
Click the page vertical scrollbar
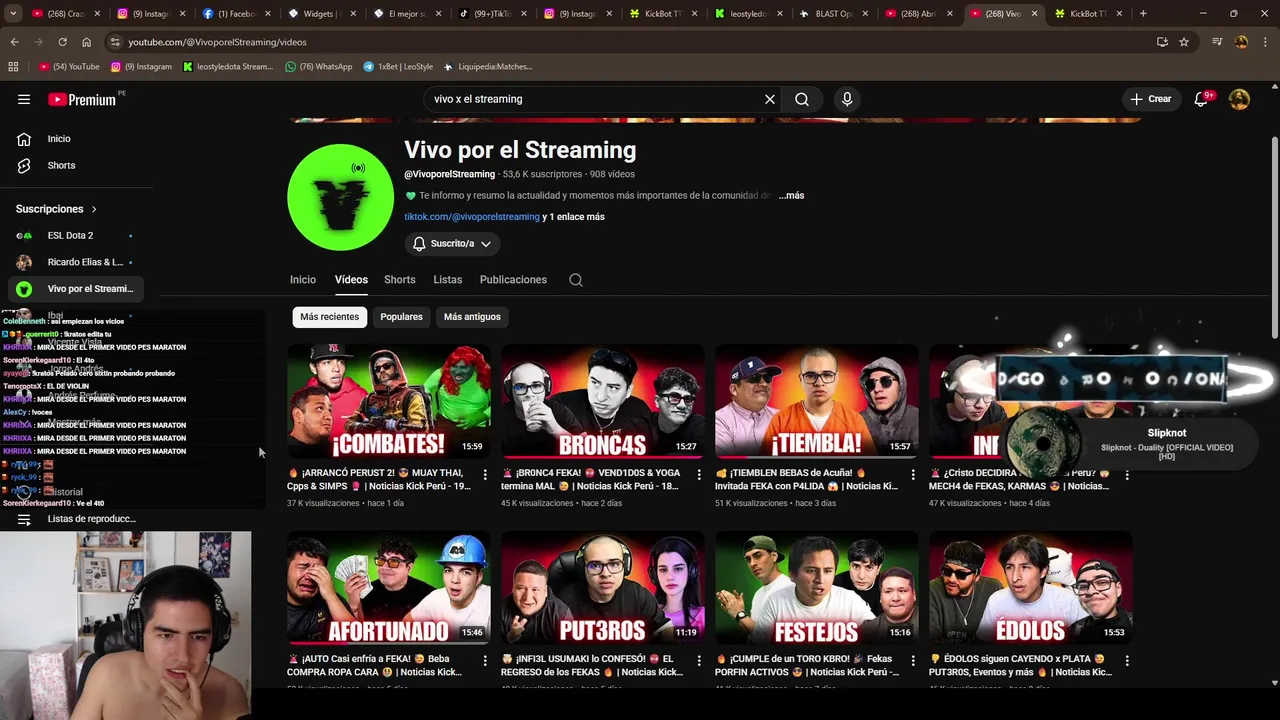coord(1274,237)
